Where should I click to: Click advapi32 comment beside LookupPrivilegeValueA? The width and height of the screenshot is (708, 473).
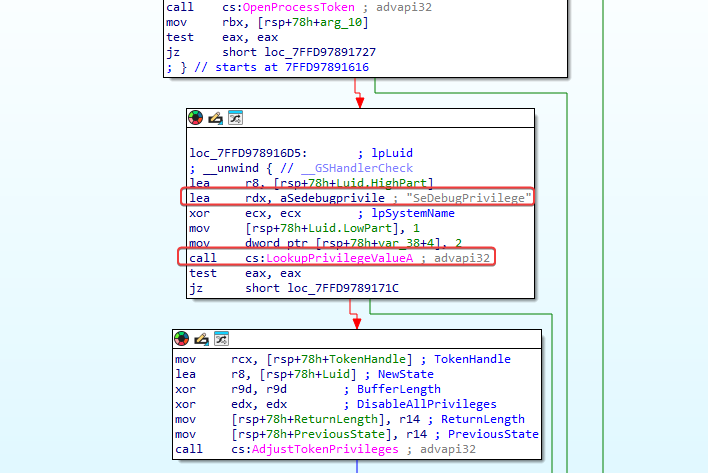pyautogui.click(x=461, y=258)
